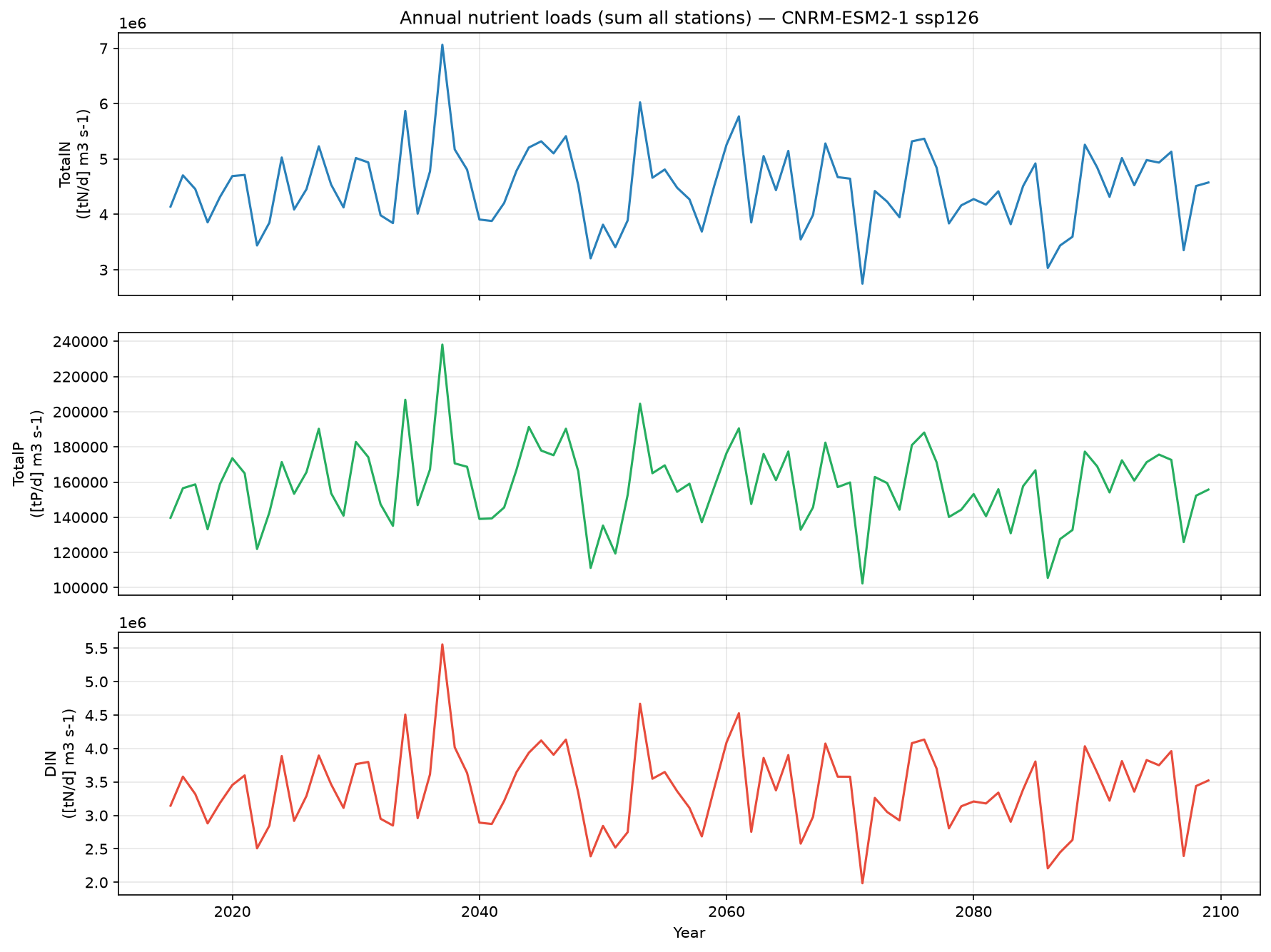Click the highest peak of red DIN line

(442, 644)
